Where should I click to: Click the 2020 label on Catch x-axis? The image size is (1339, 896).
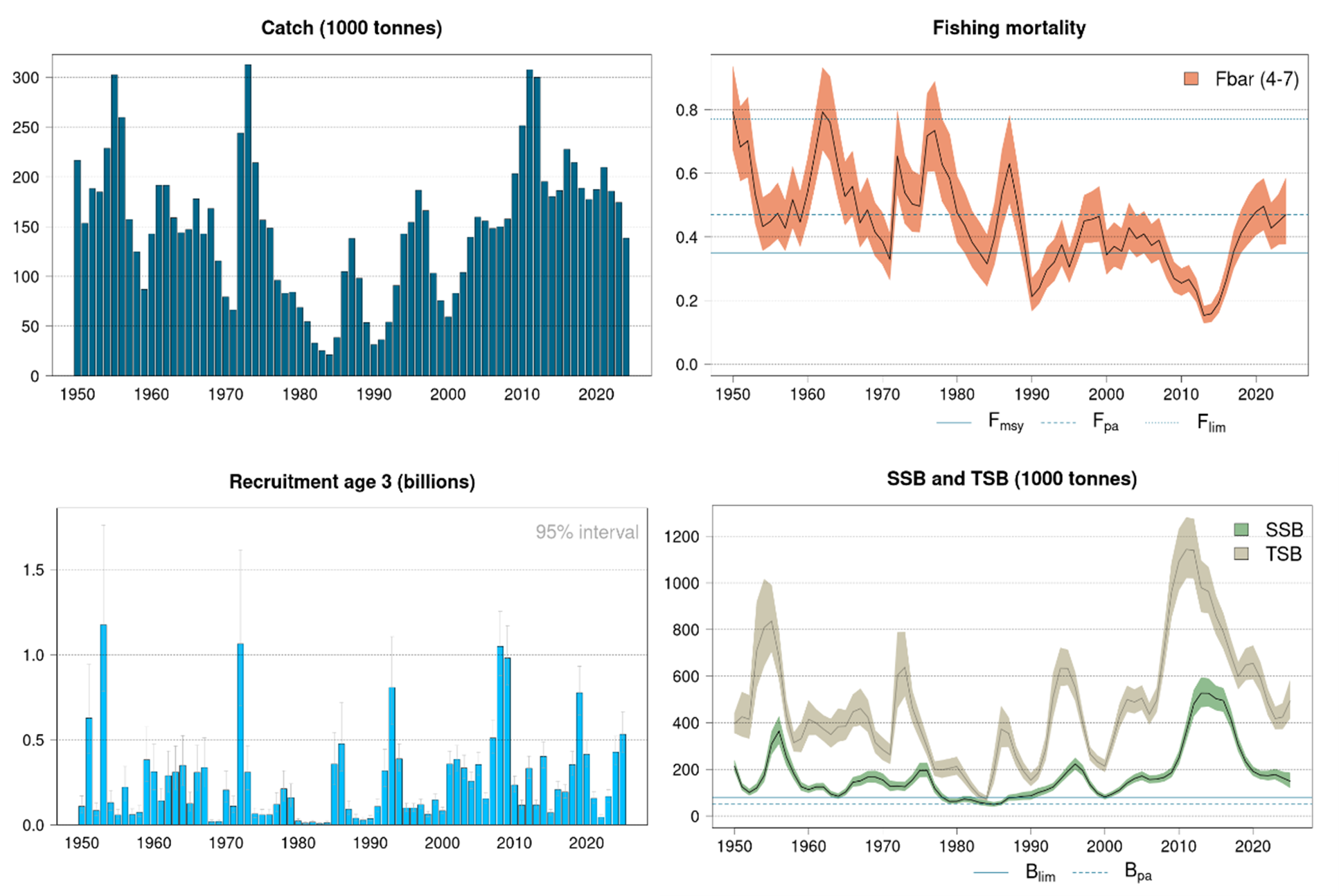[596, 394]
